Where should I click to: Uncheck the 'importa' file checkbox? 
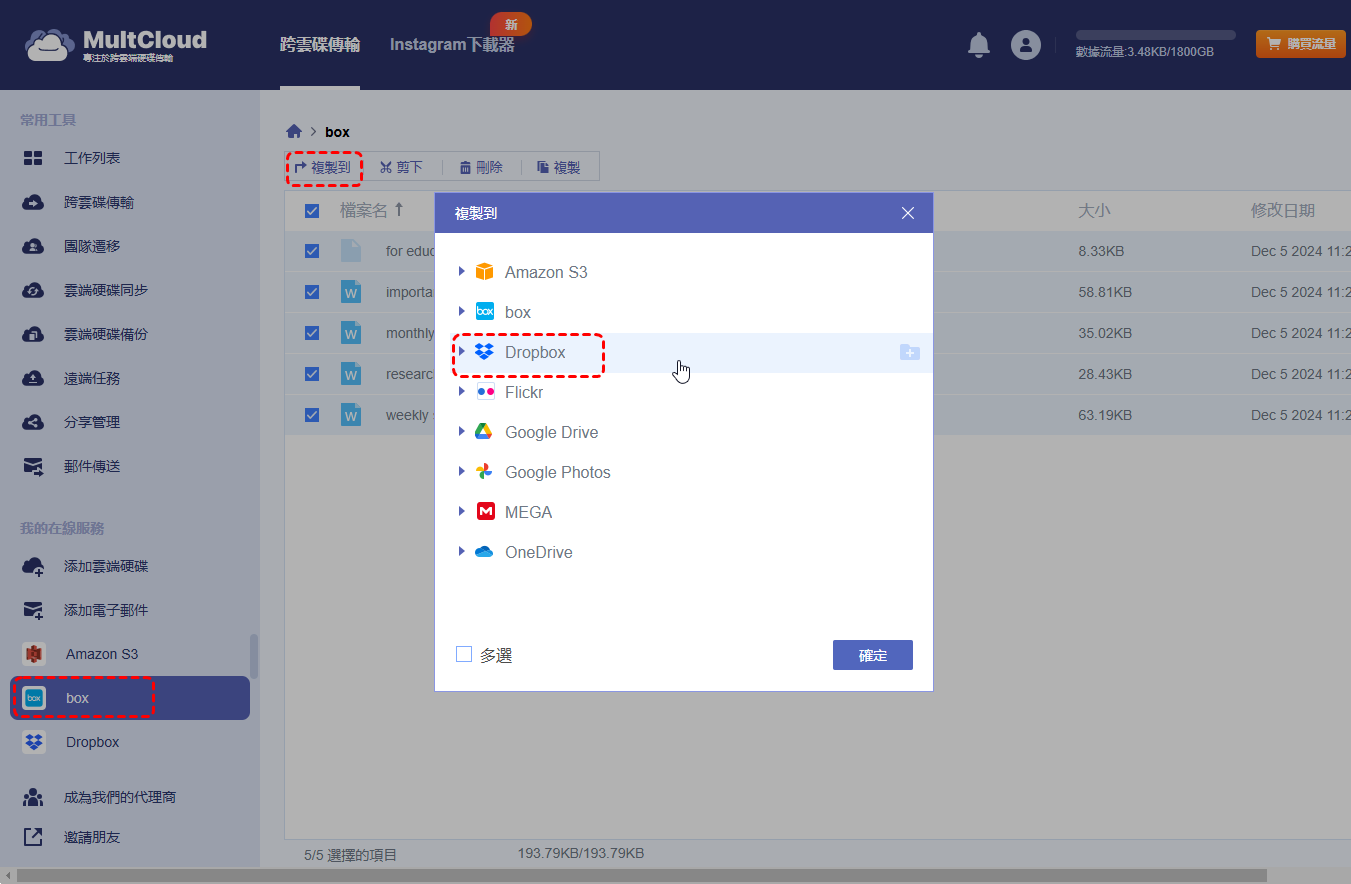pyautogui.click(x=312, y=292)
